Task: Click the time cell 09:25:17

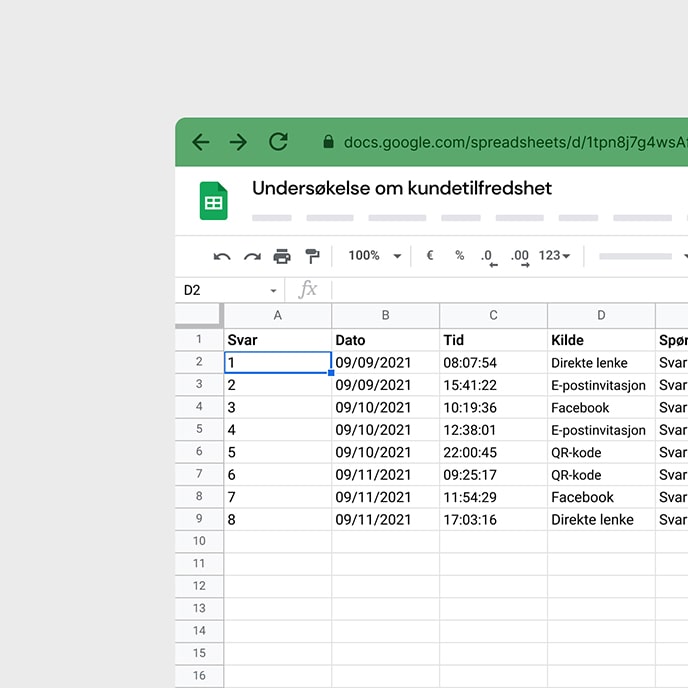Action: (494, 474)
